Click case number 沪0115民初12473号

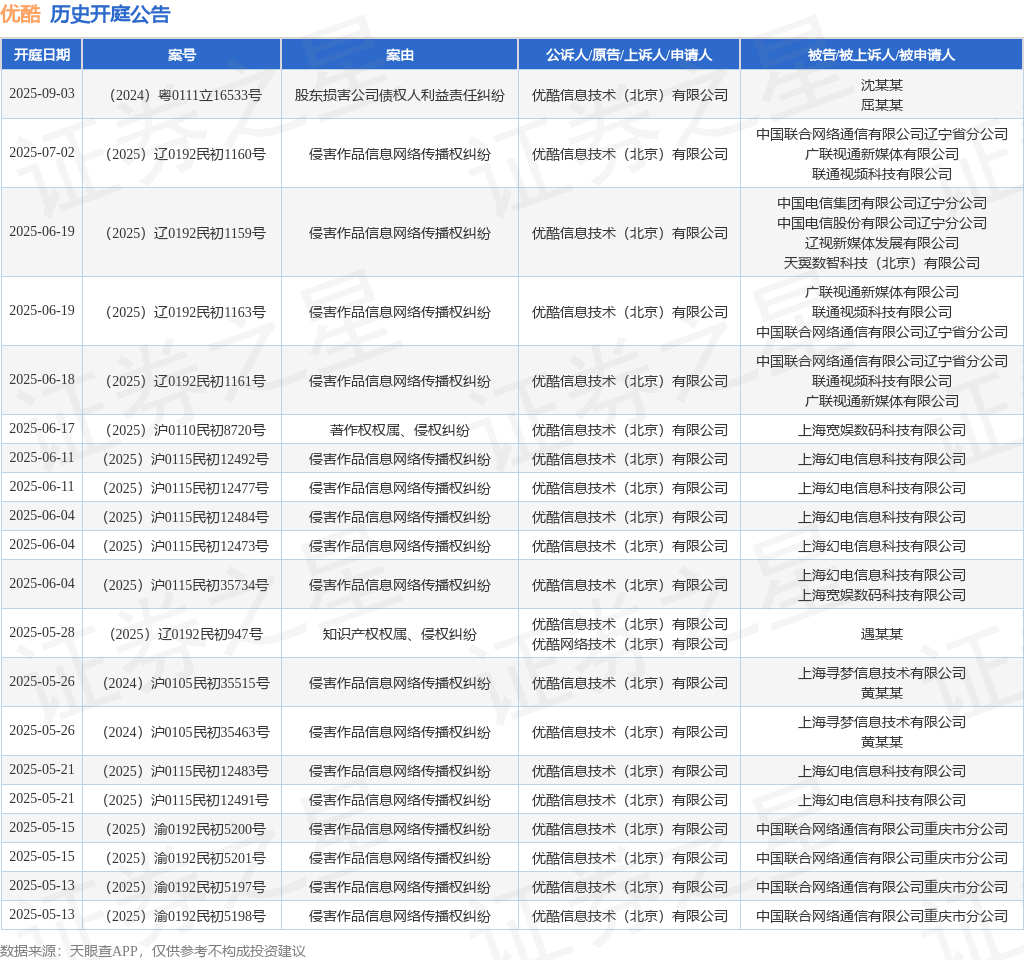185,546
